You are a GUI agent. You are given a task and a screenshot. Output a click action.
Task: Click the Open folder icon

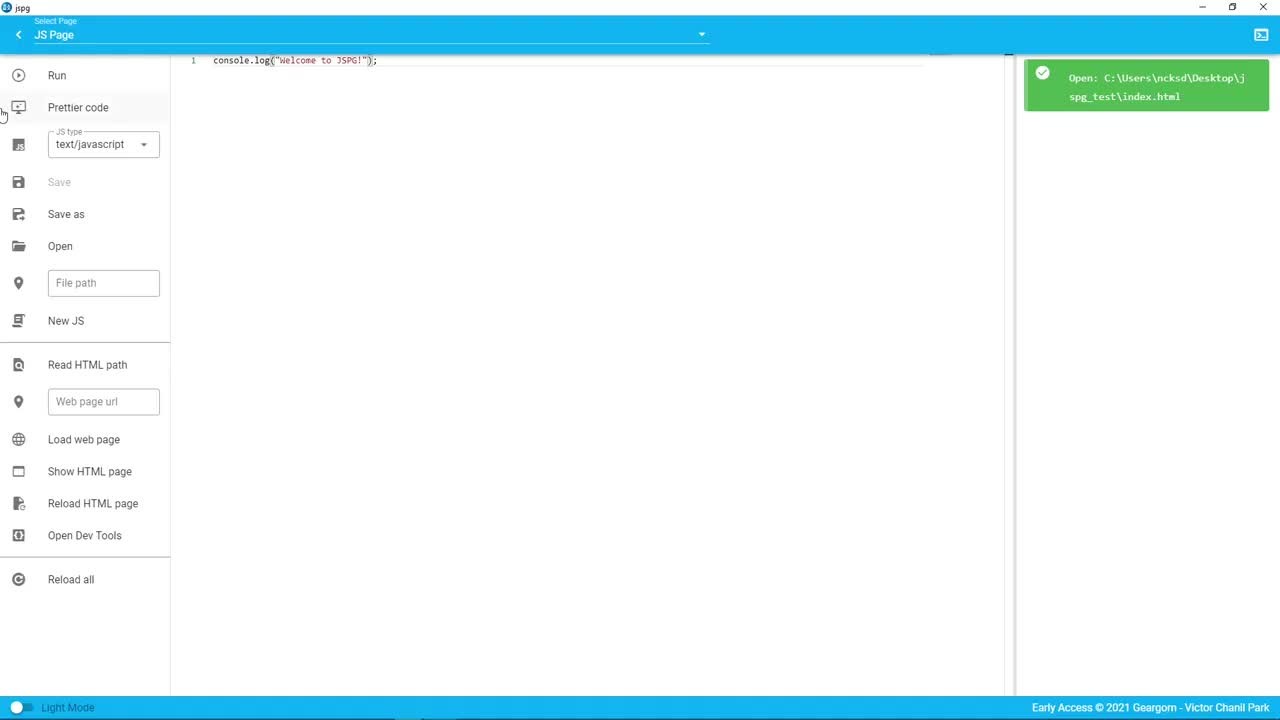[18, 246]
